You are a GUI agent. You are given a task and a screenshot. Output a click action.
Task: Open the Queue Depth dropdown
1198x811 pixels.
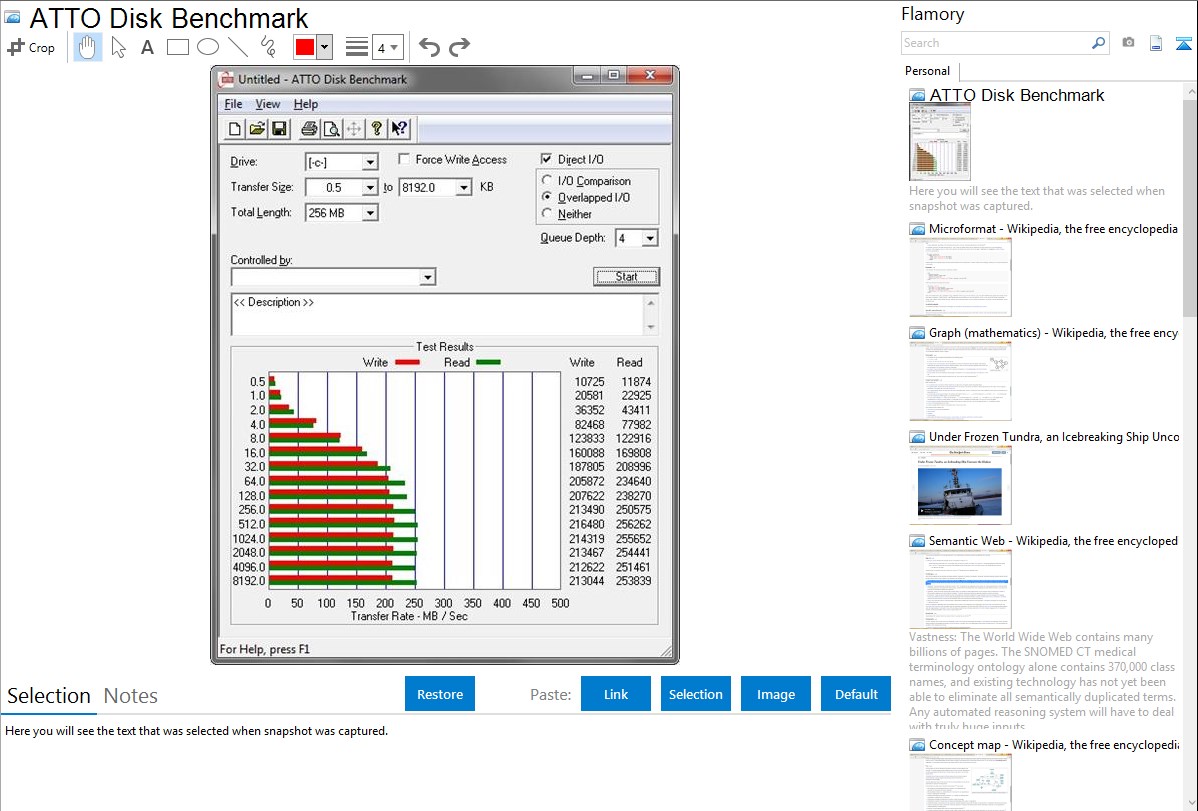[x=649, y=238]
